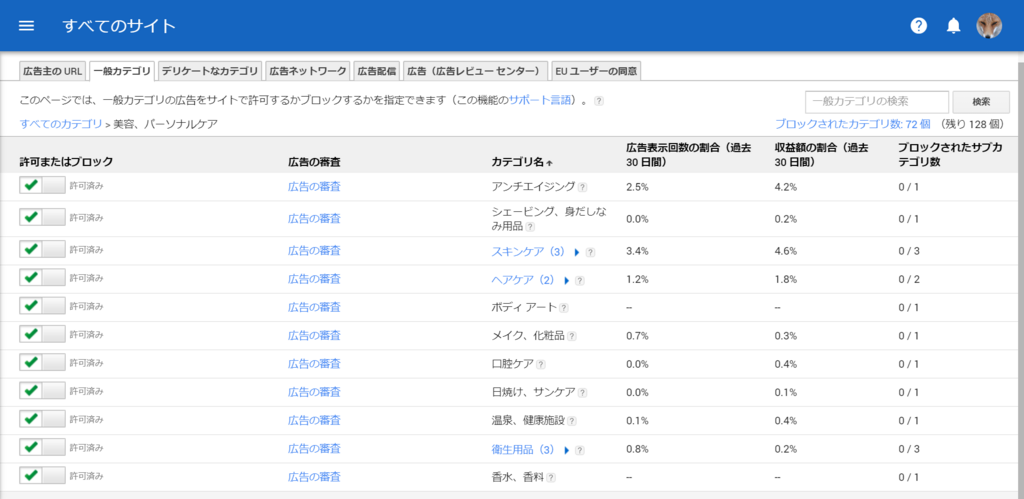1024x499 pixels.
Task: Open the ヘアケア（2） category link
Action: tap(522, 280)
